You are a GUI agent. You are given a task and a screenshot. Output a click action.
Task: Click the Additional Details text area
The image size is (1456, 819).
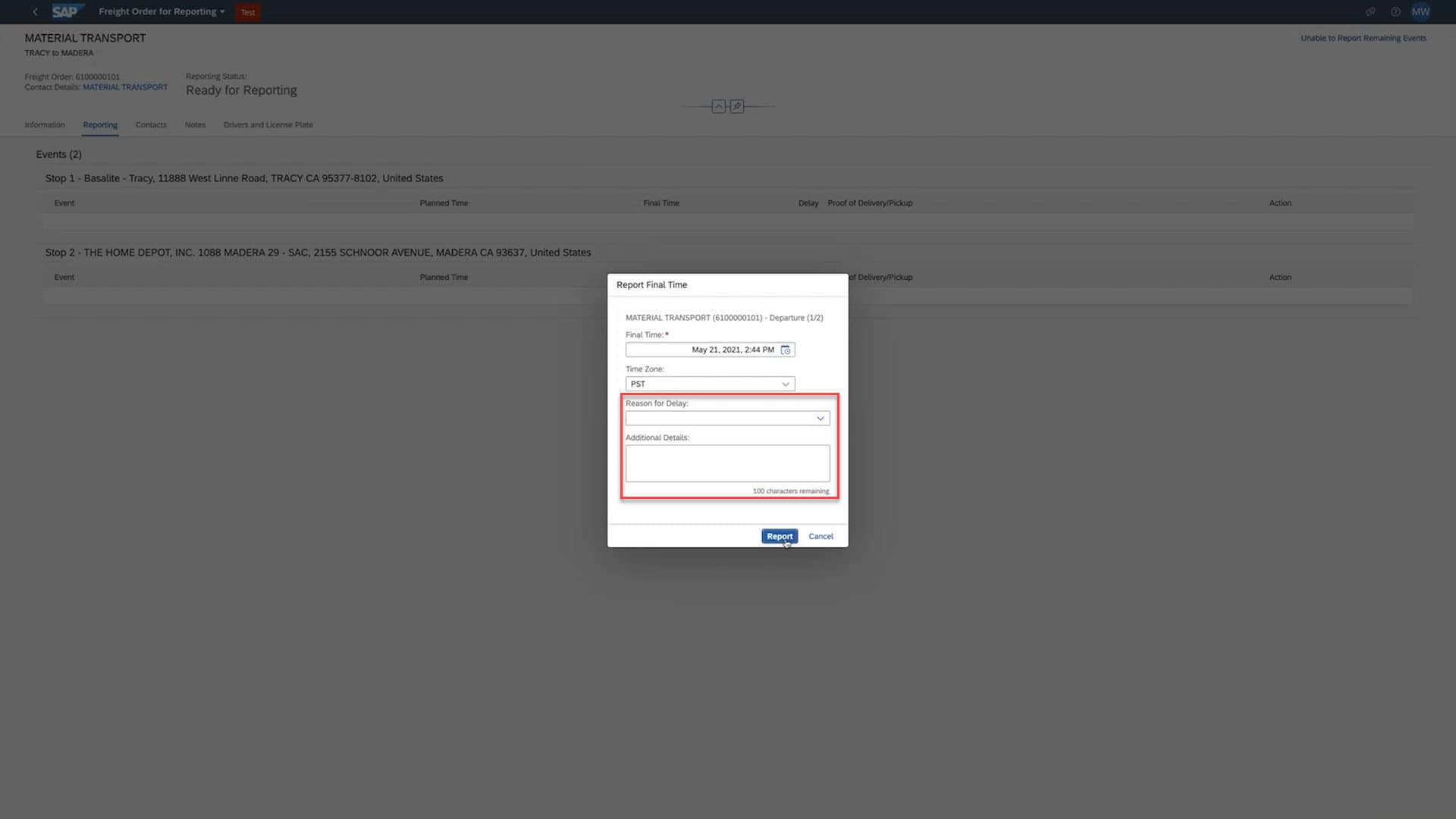tap(727, 463)
